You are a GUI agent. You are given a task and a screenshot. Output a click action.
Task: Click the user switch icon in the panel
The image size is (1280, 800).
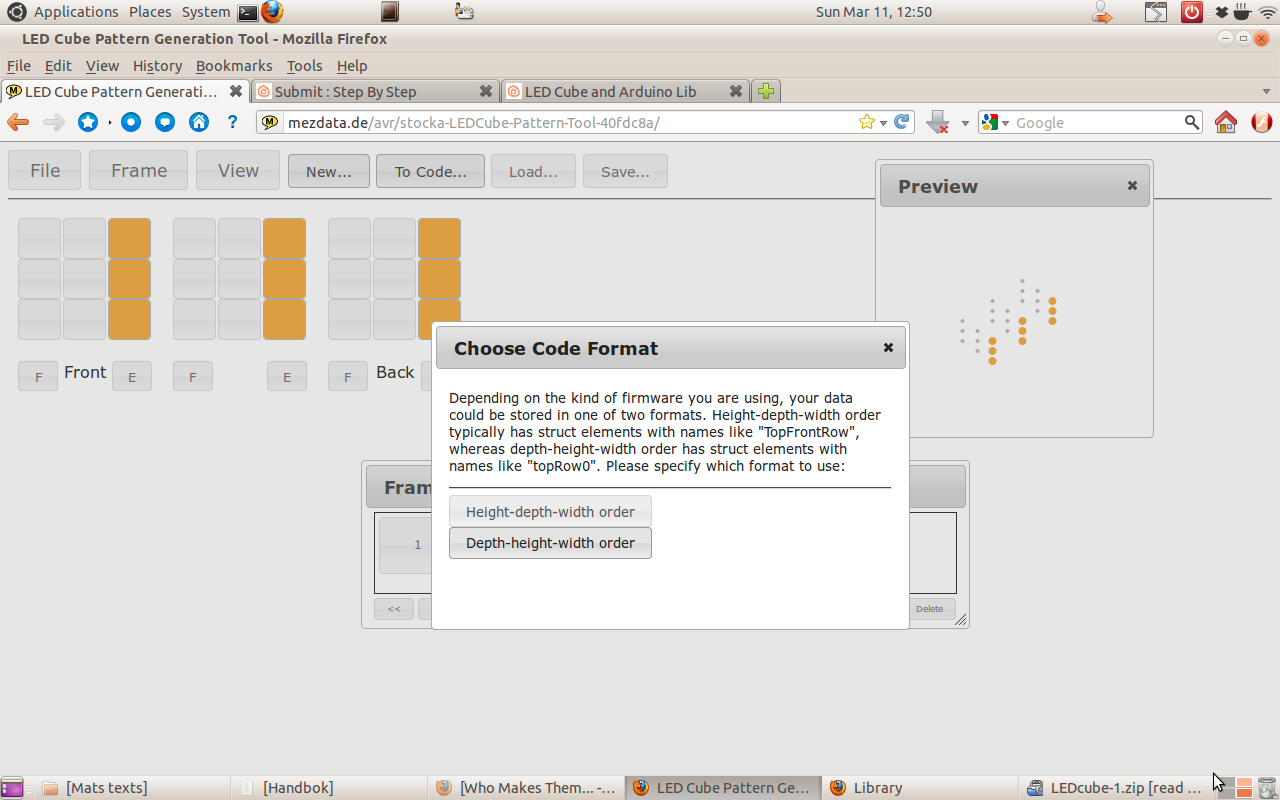[x=1102, y=12]
